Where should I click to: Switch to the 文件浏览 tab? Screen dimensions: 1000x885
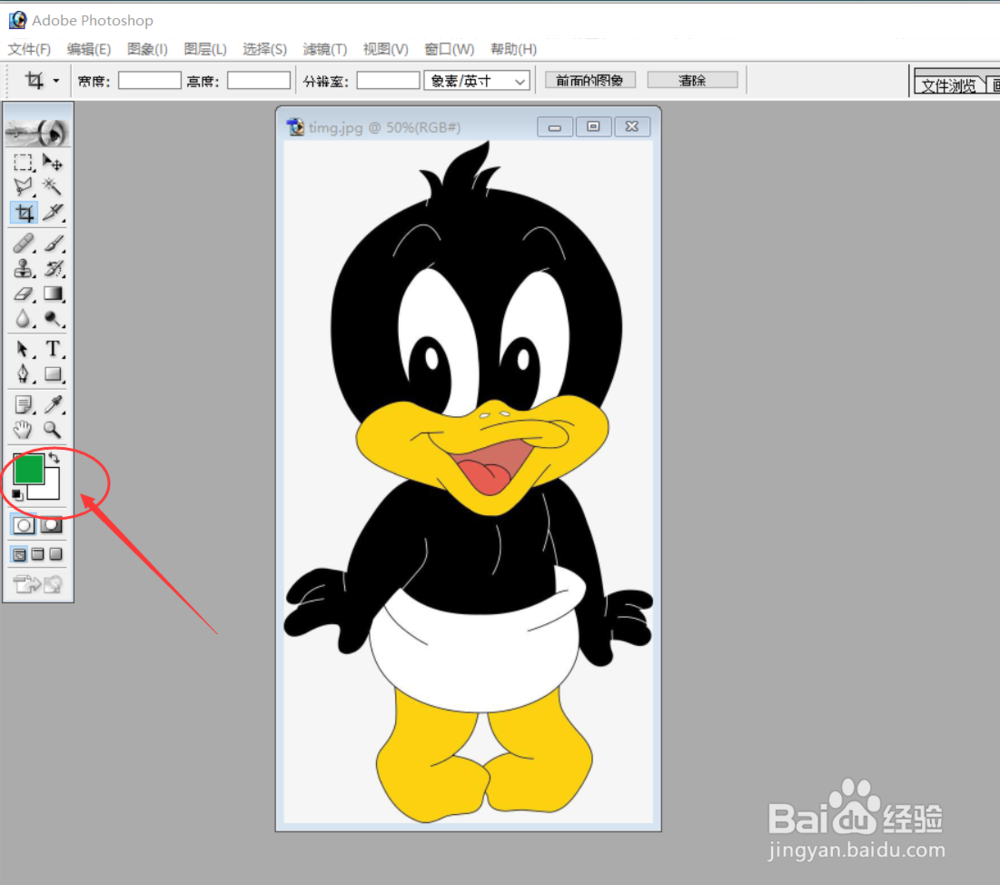coord(948,85)
